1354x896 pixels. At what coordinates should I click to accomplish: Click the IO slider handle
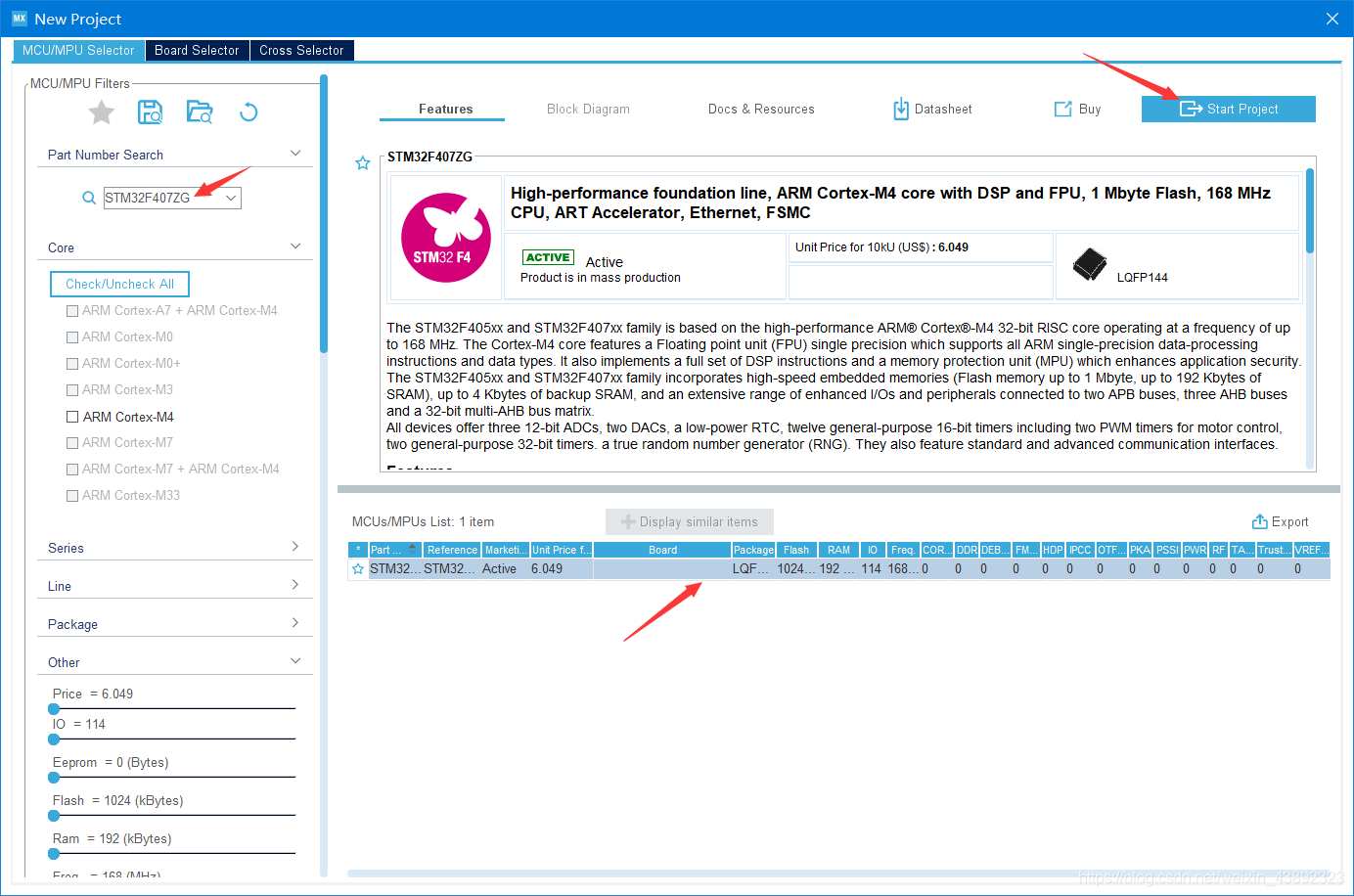coord(54,739)
